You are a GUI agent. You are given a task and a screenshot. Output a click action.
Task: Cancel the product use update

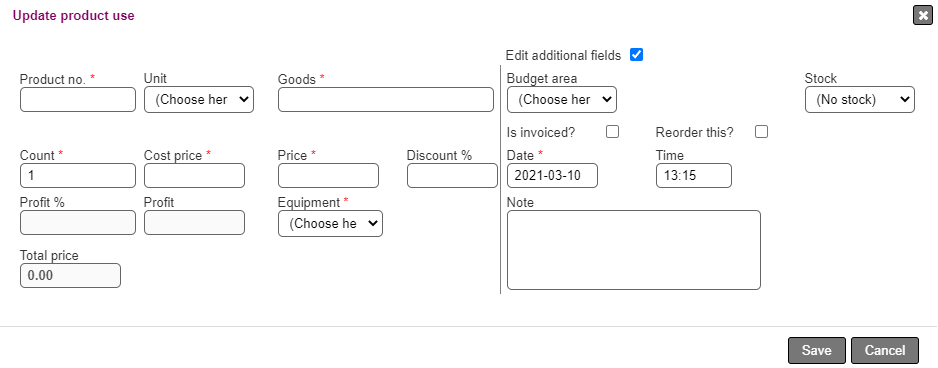click(x=885, y=350)
